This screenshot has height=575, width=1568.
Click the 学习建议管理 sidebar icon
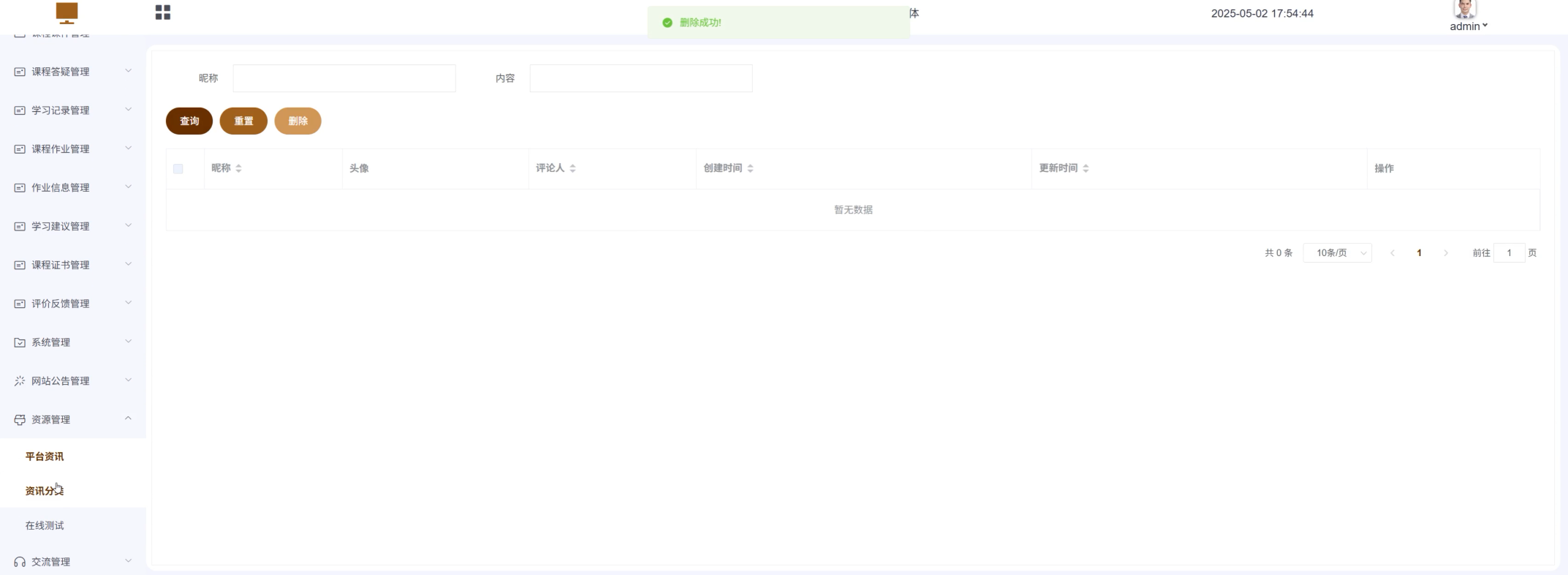(20, 227)
